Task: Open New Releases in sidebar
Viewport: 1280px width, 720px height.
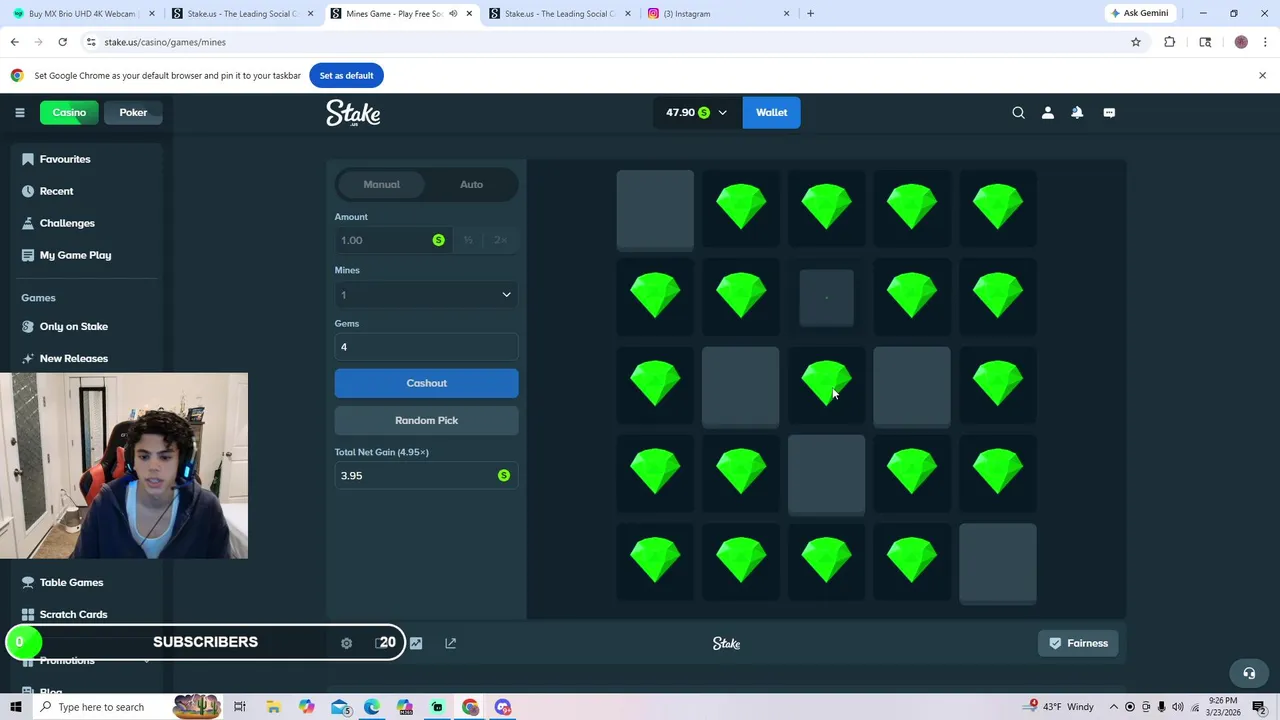Action: (73, 358)
